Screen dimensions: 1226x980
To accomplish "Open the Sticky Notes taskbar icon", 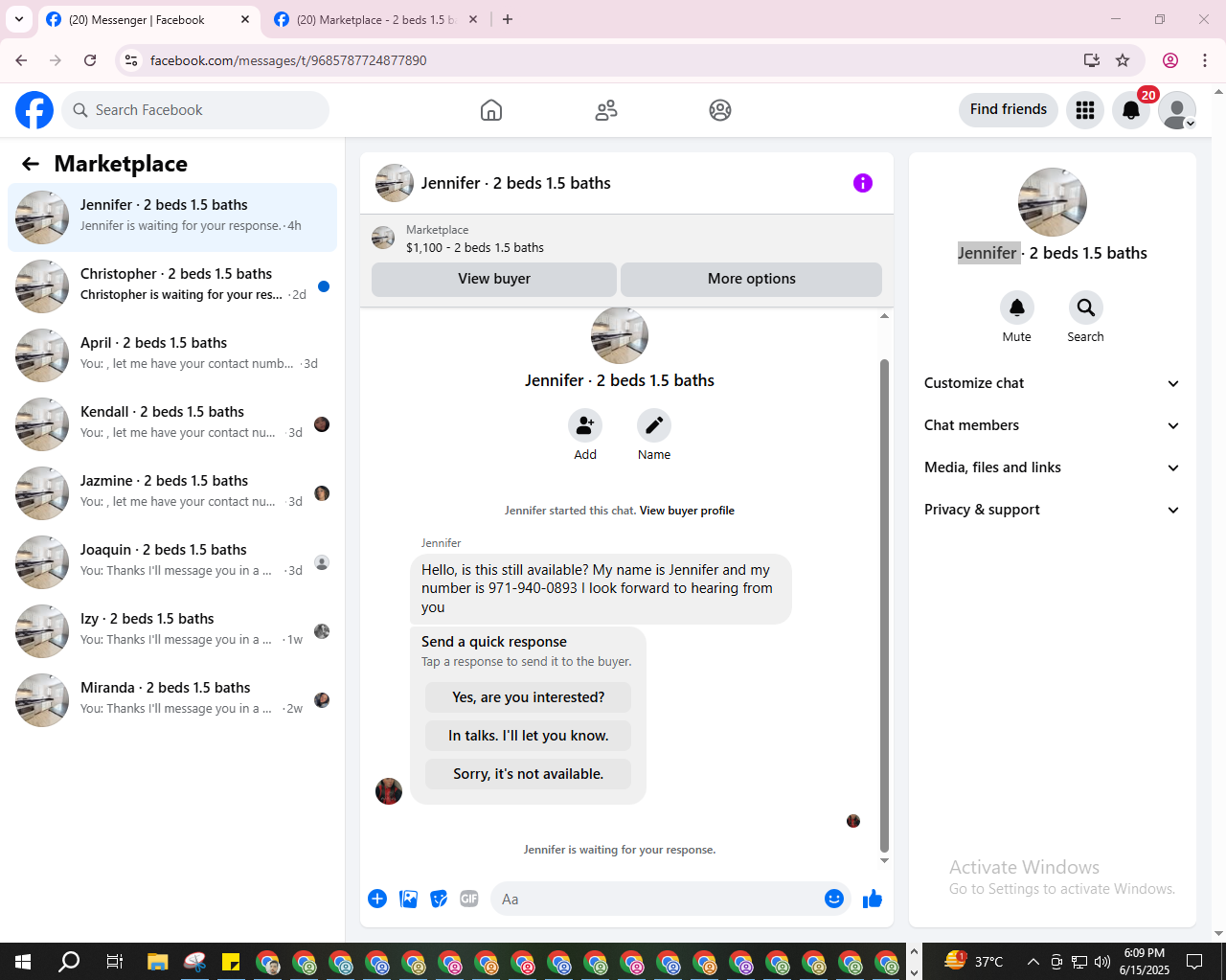I will click(x=231, y=961).
